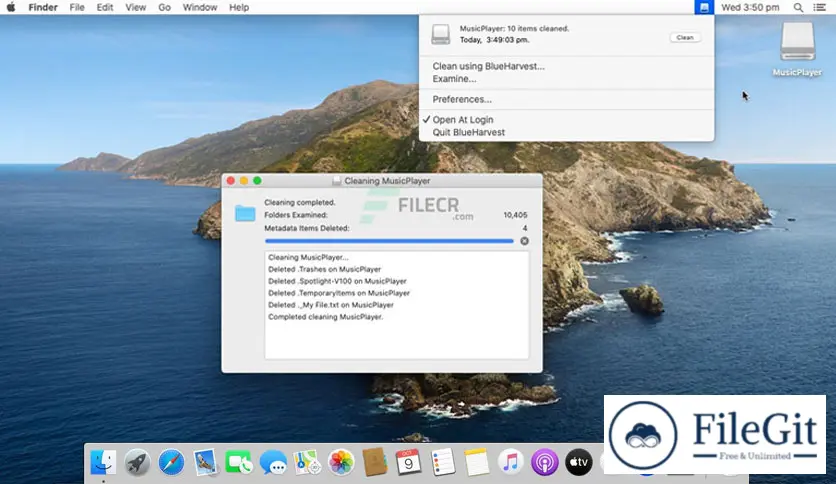Viewport: 836px width, 484px height.
Task: Click 'Metadata Items Deleted:' label
Action: coord(307,228)
